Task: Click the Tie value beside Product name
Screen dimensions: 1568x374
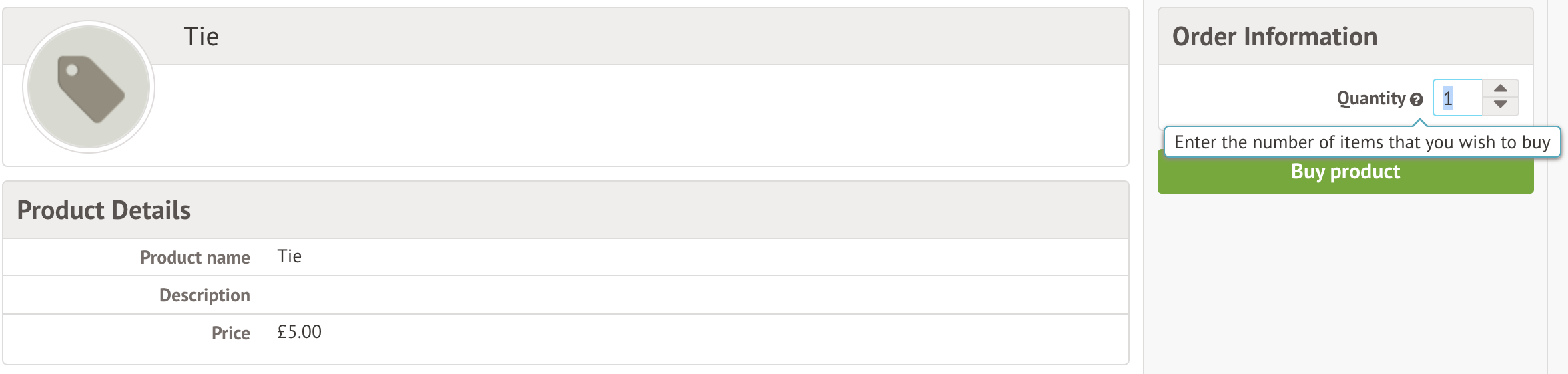Action: [289, 257]
